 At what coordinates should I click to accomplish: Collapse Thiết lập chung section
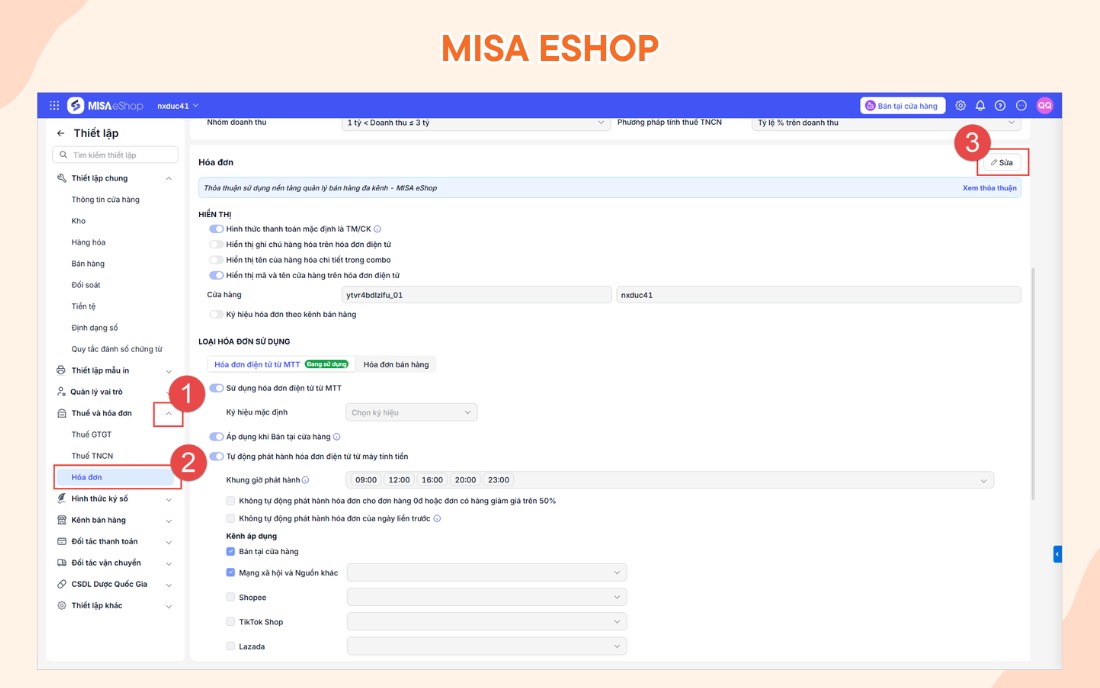[x=169, y=178]
